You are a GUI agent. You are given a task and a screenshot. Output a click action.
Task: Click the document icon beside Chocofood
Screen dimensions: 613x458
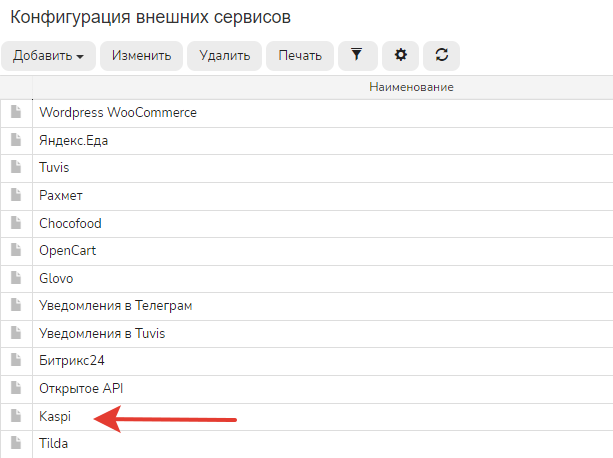16,222
